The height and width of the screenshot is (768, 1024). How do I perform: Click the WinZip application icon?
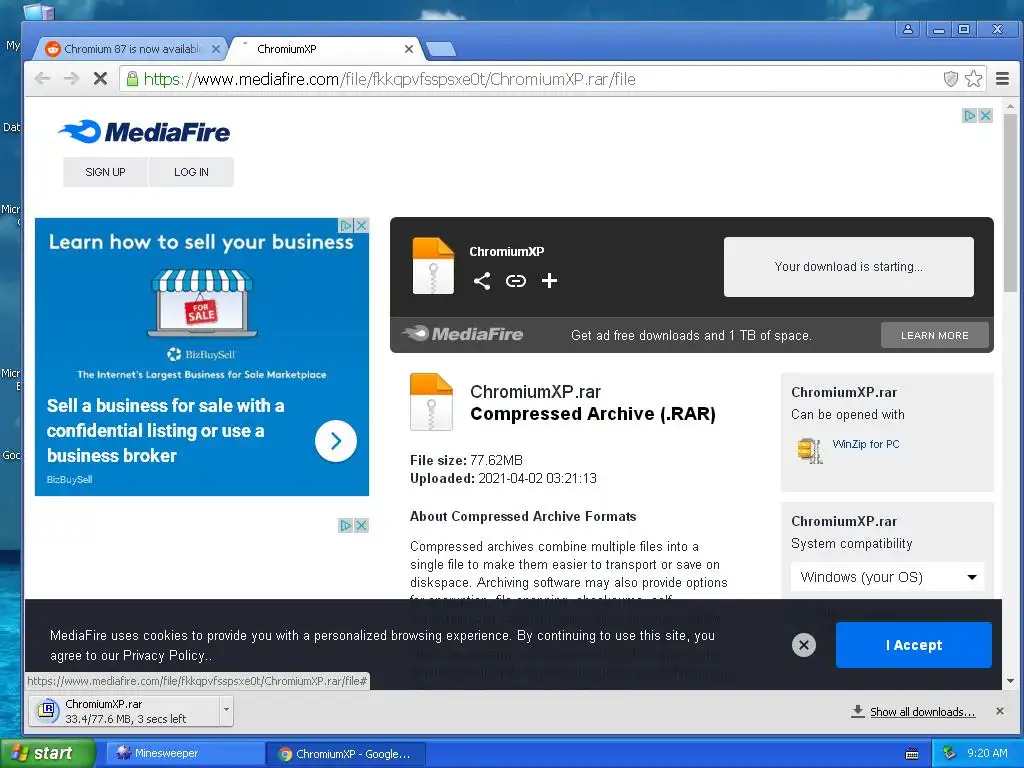809,451
